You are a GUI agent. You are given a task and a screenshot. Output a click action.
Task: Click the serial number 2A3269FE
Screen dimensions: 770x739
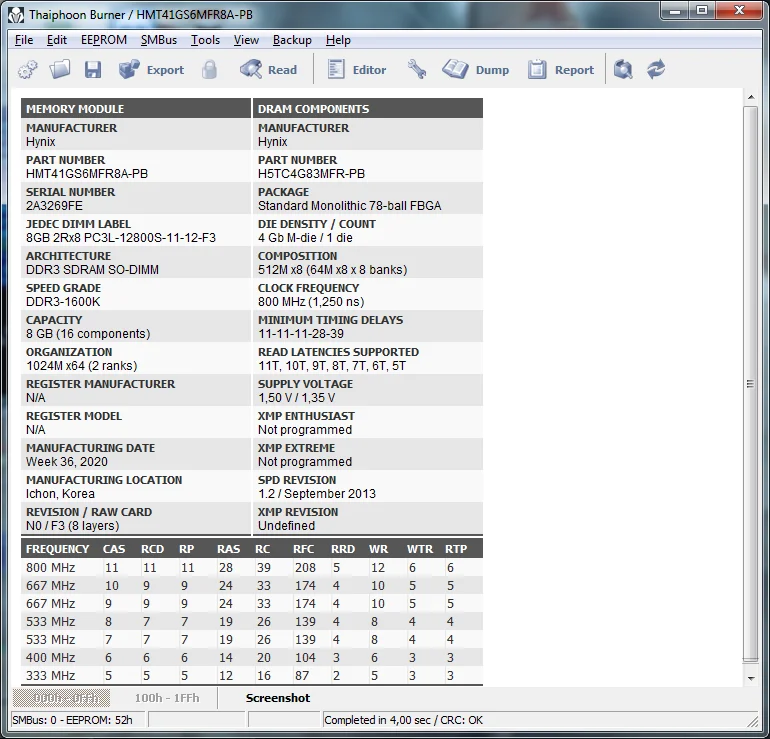pos(54,206)
